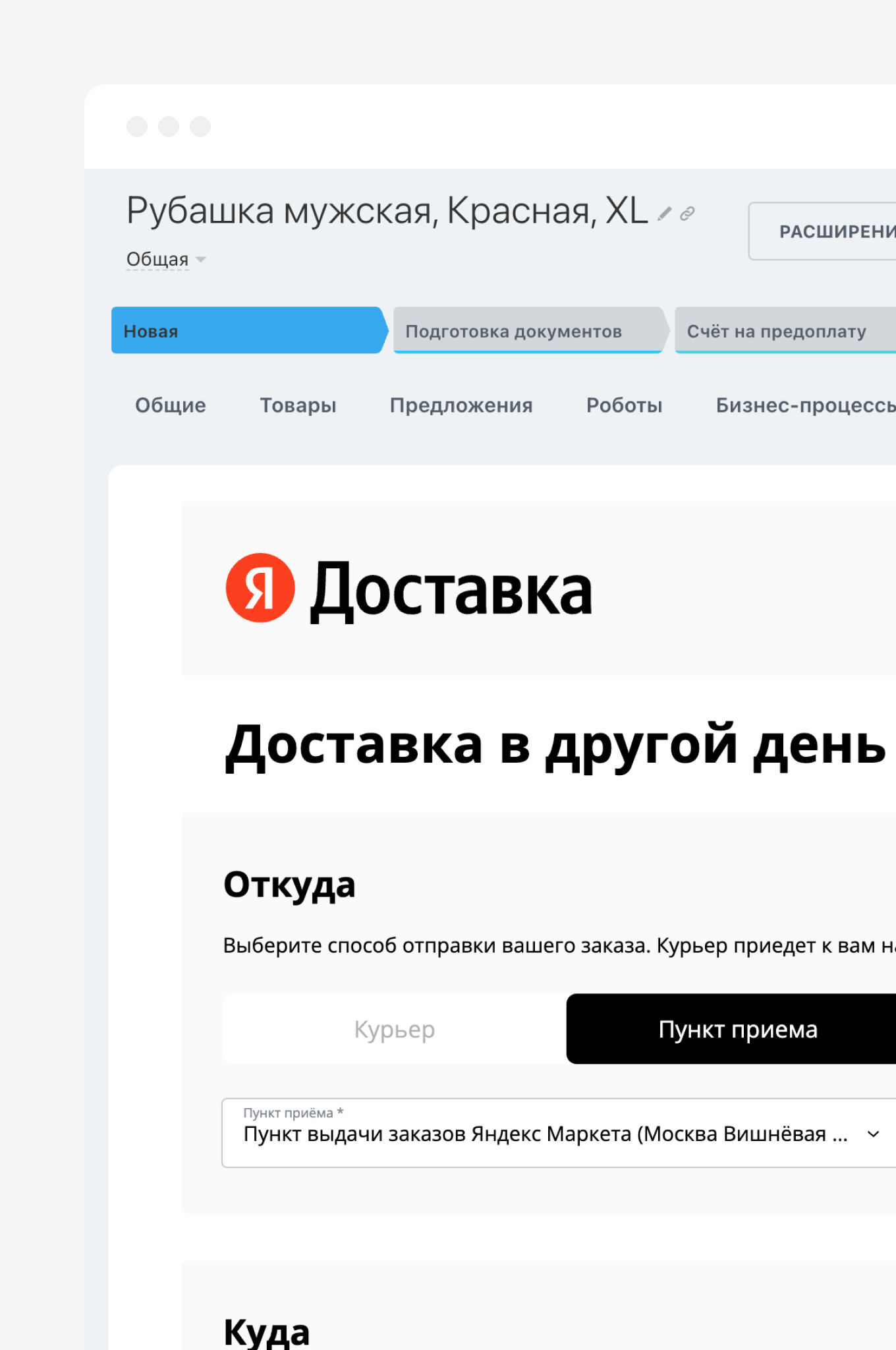This screenshot has width=896, height=1350.
Task: Click the copy link icon beside deal title
Action: pos(687,214)
